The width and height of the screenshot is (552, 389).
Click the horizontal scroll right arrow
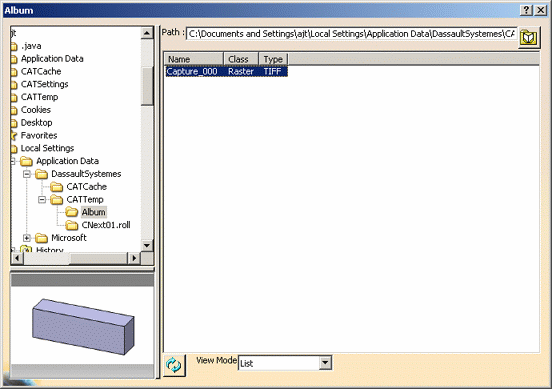click(134, 258)
